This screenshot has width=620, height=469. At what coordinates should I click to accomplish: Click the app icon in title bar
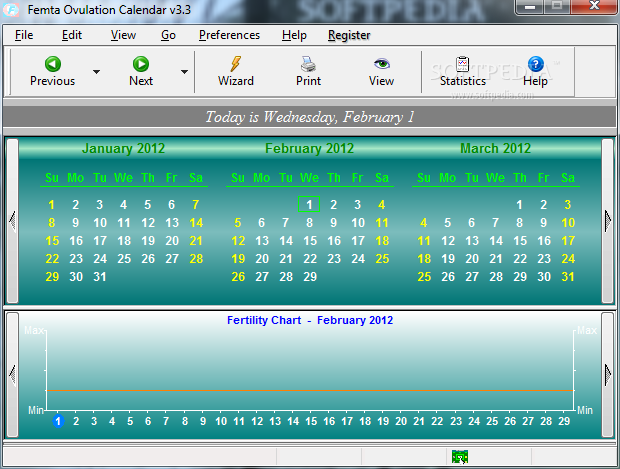[10, 9]
